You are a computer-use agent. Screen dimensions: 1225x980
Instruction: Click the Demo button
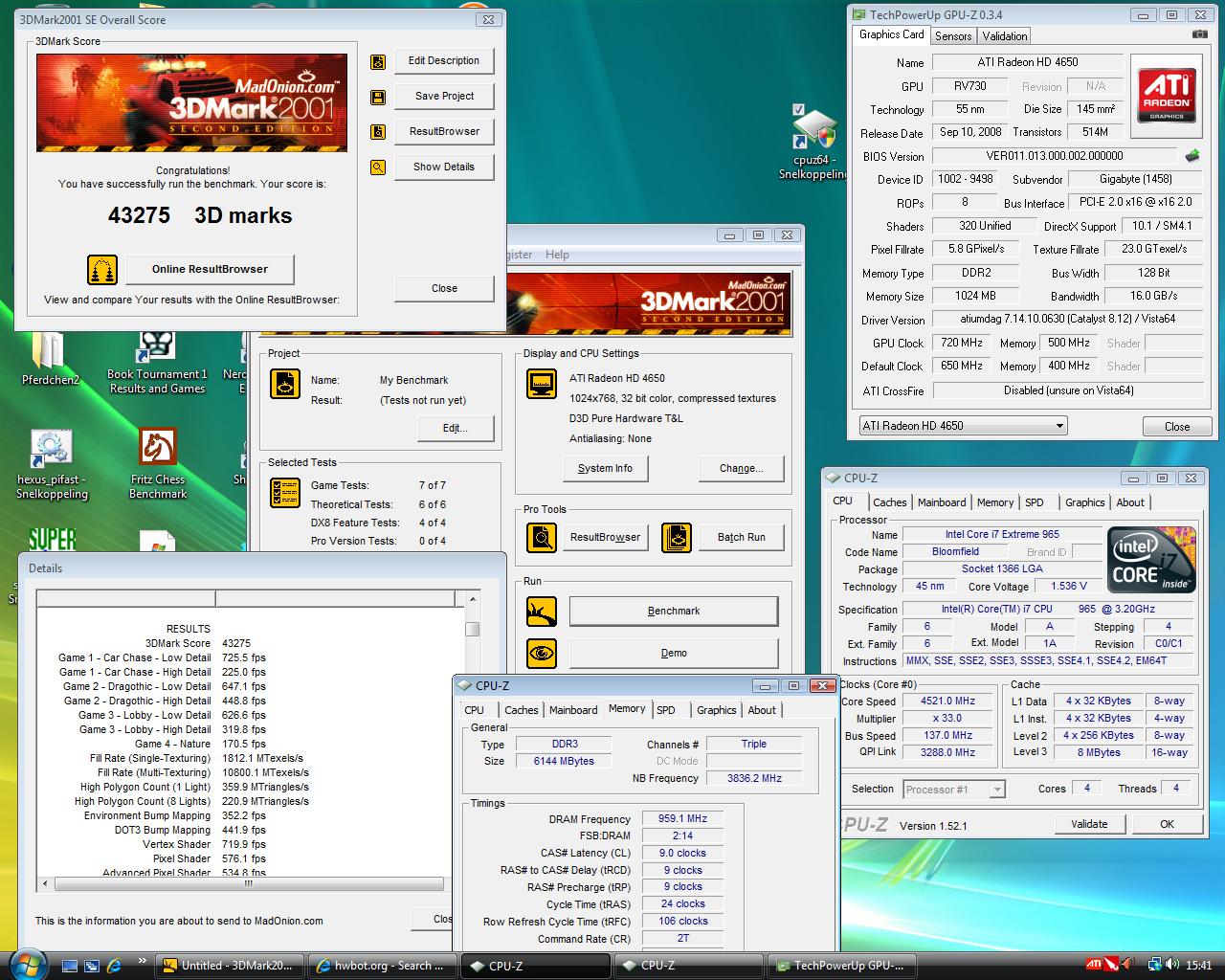coord(674,653)
